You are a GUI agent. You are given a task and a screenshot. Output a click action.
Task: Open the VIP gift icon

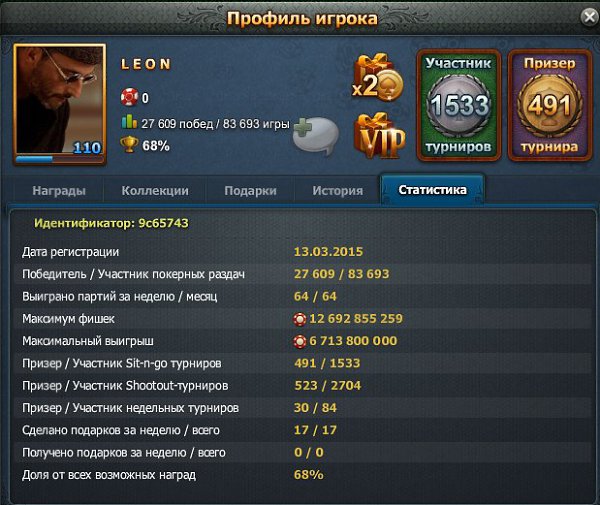click(x=380, y=136)
